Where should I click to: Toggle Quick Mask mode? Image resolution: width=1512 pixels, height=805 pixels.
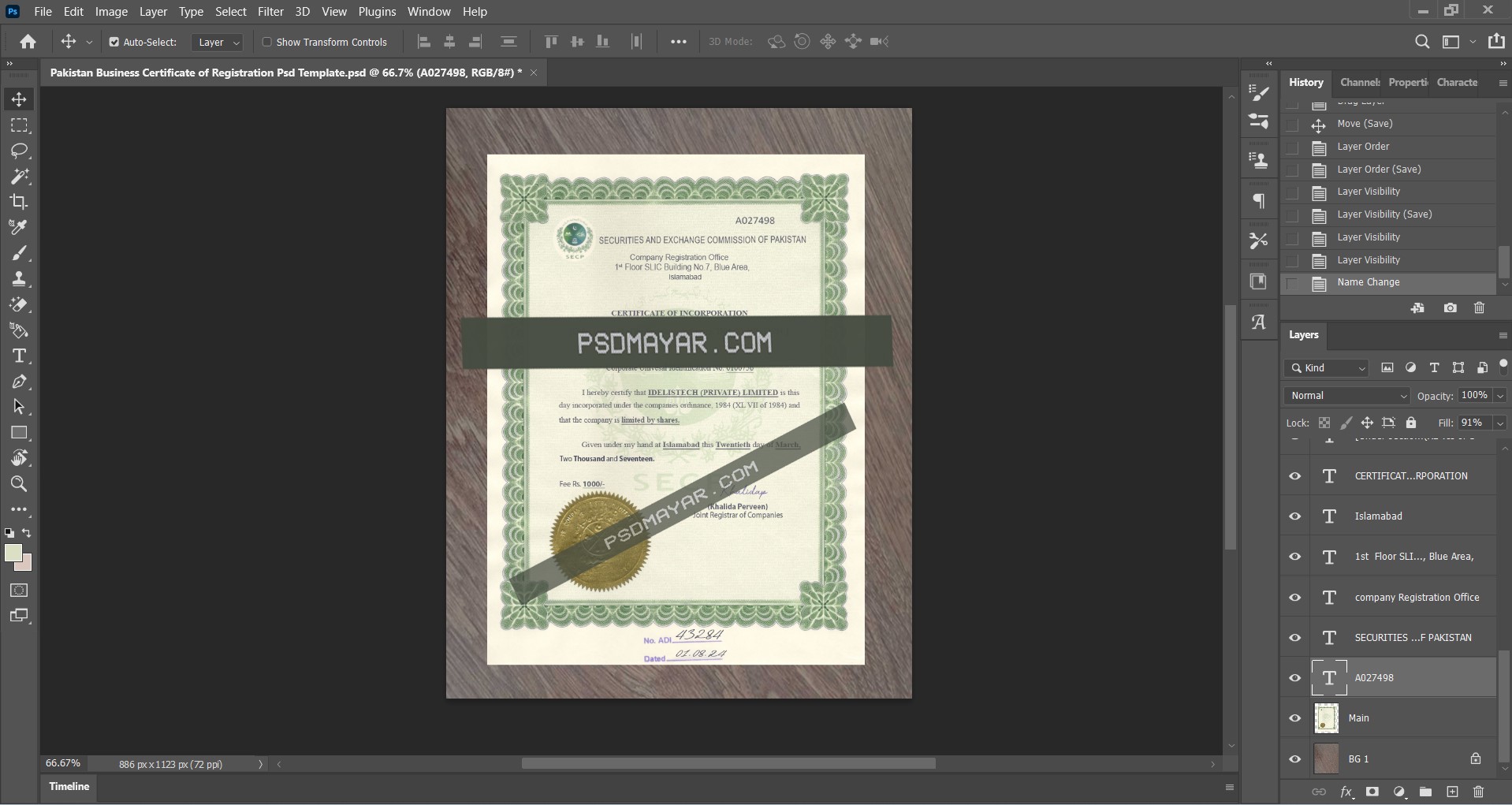tap(19, 590)
